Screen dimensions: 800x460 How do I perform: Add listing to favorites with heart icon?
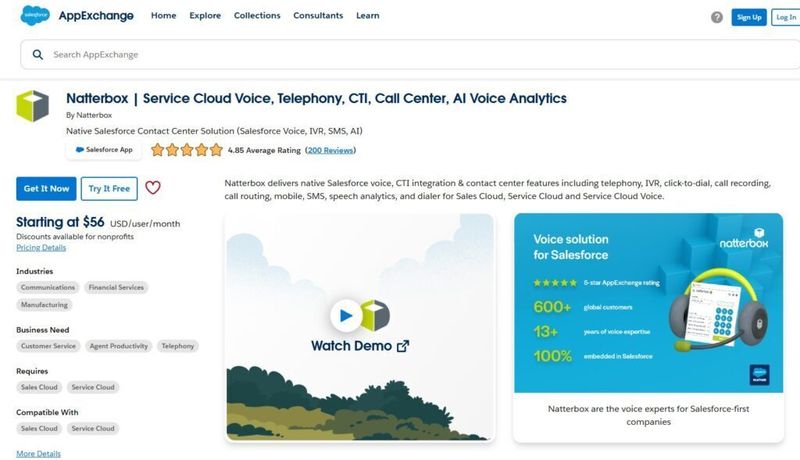click(x=153, y=188)
